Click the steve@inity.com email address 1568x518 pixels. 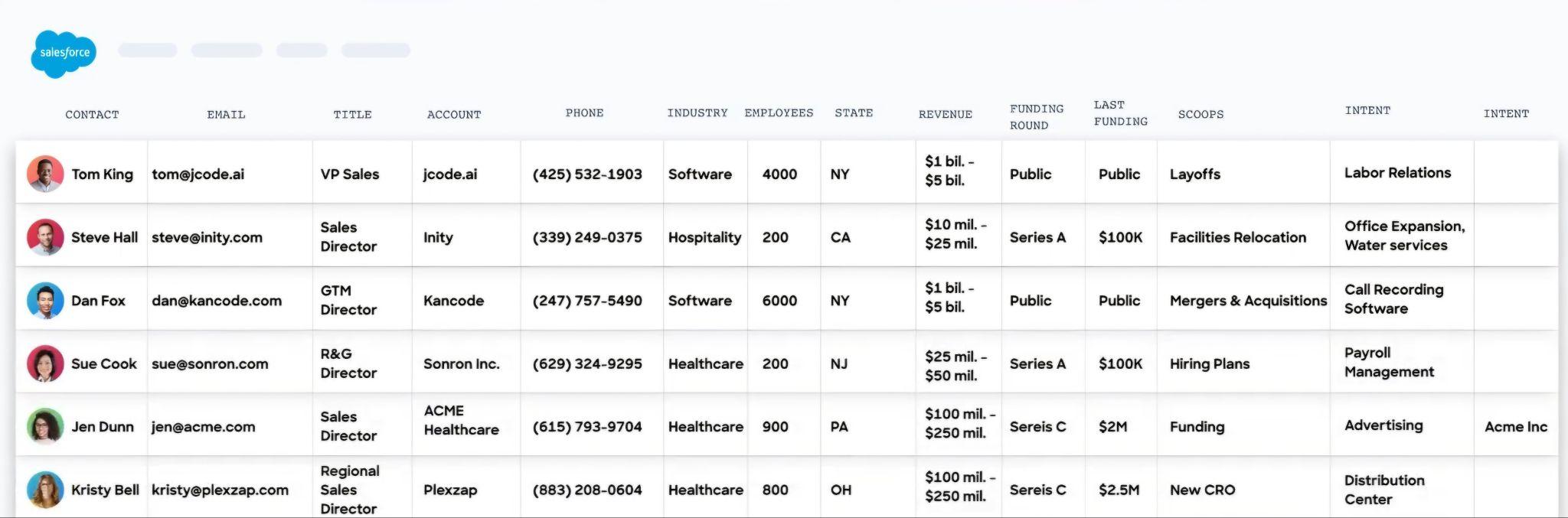pyautogui.click(x=207, y=237)
